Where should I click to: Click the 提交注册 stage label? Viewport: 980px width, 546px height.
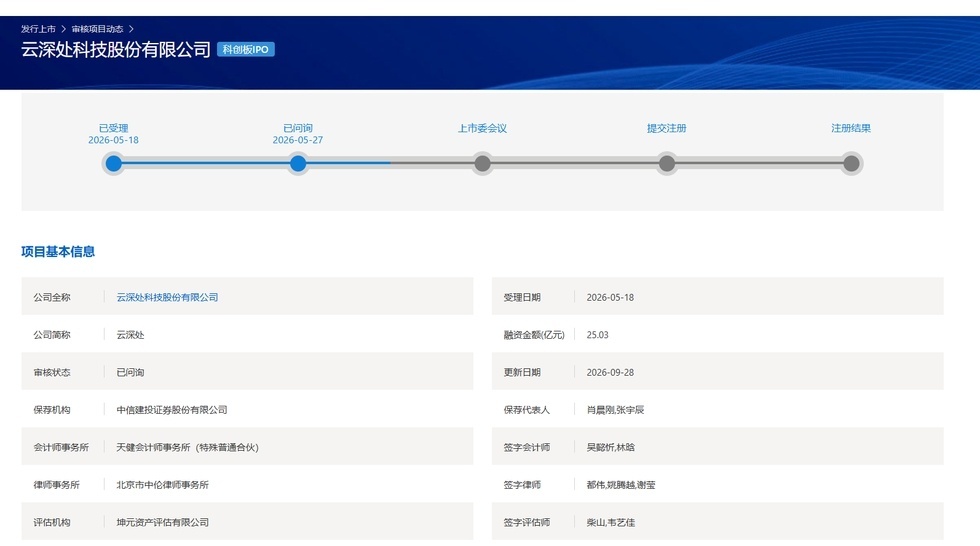tap(667, 128)
